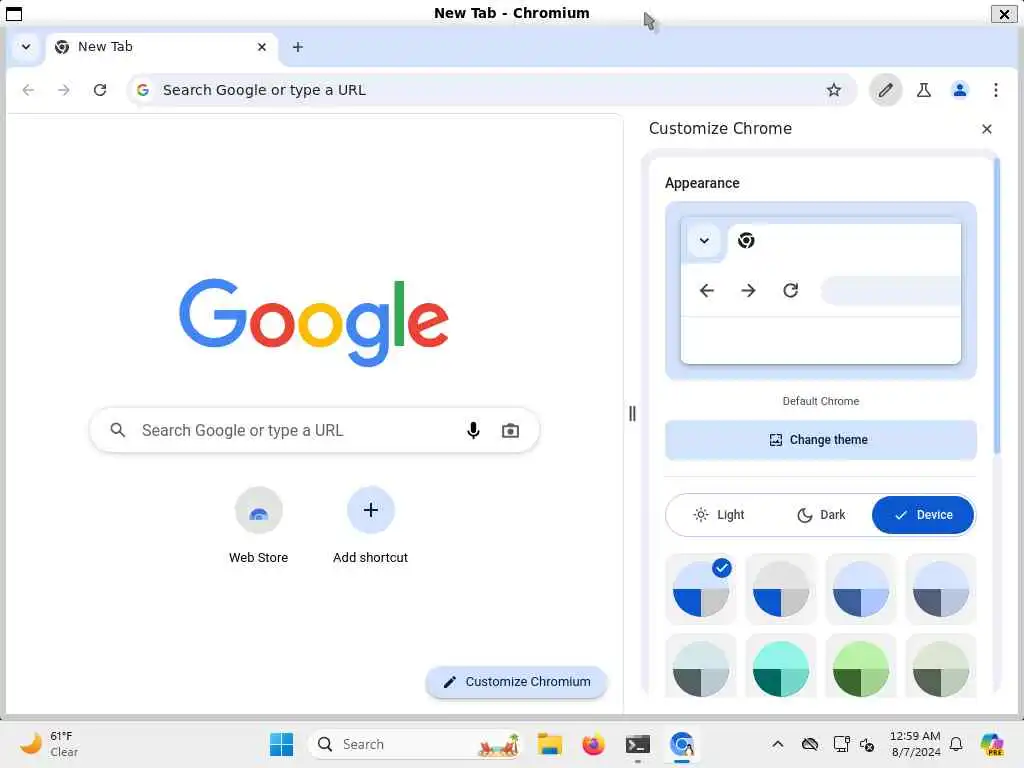
Task: Click the Chromium taskbar icon
Action: (681, 744)
